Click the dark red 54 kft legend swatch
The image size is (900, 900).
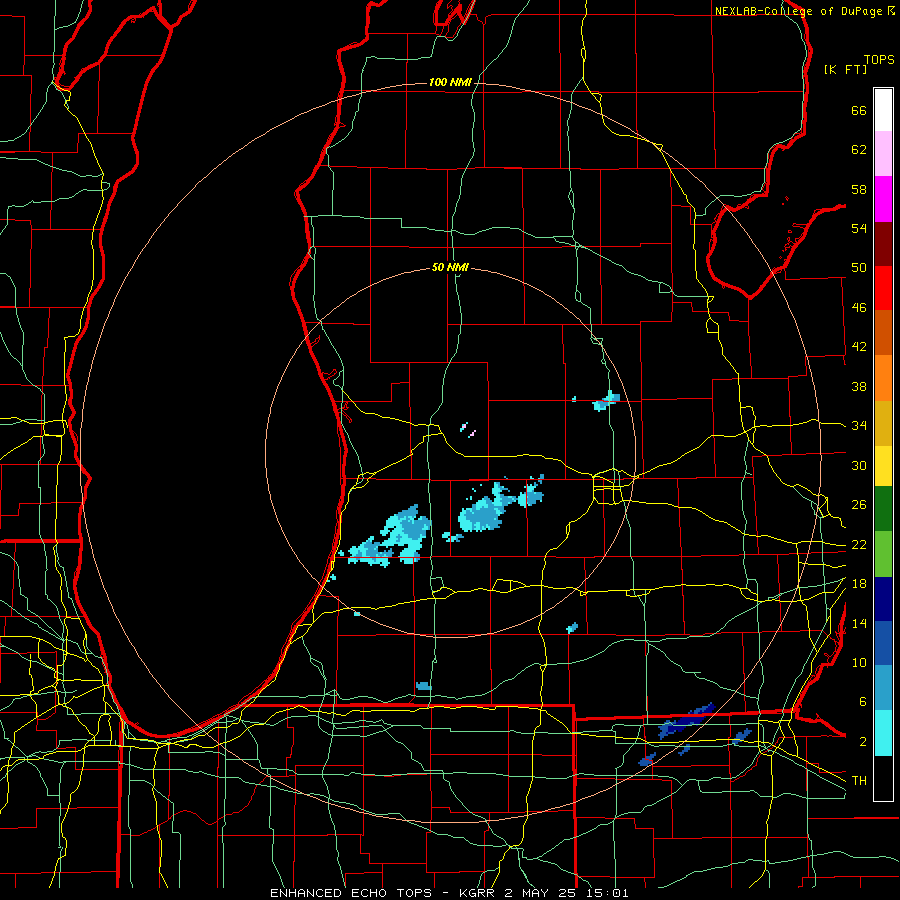pyautogui.click(x=883, y=243)
